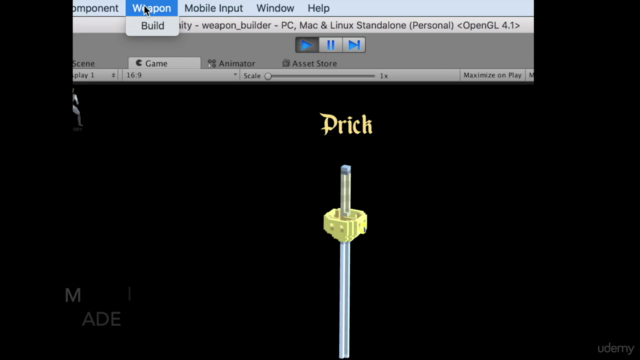
Task: Choose Build from the Weapon menu
Action: coord(152,26)
